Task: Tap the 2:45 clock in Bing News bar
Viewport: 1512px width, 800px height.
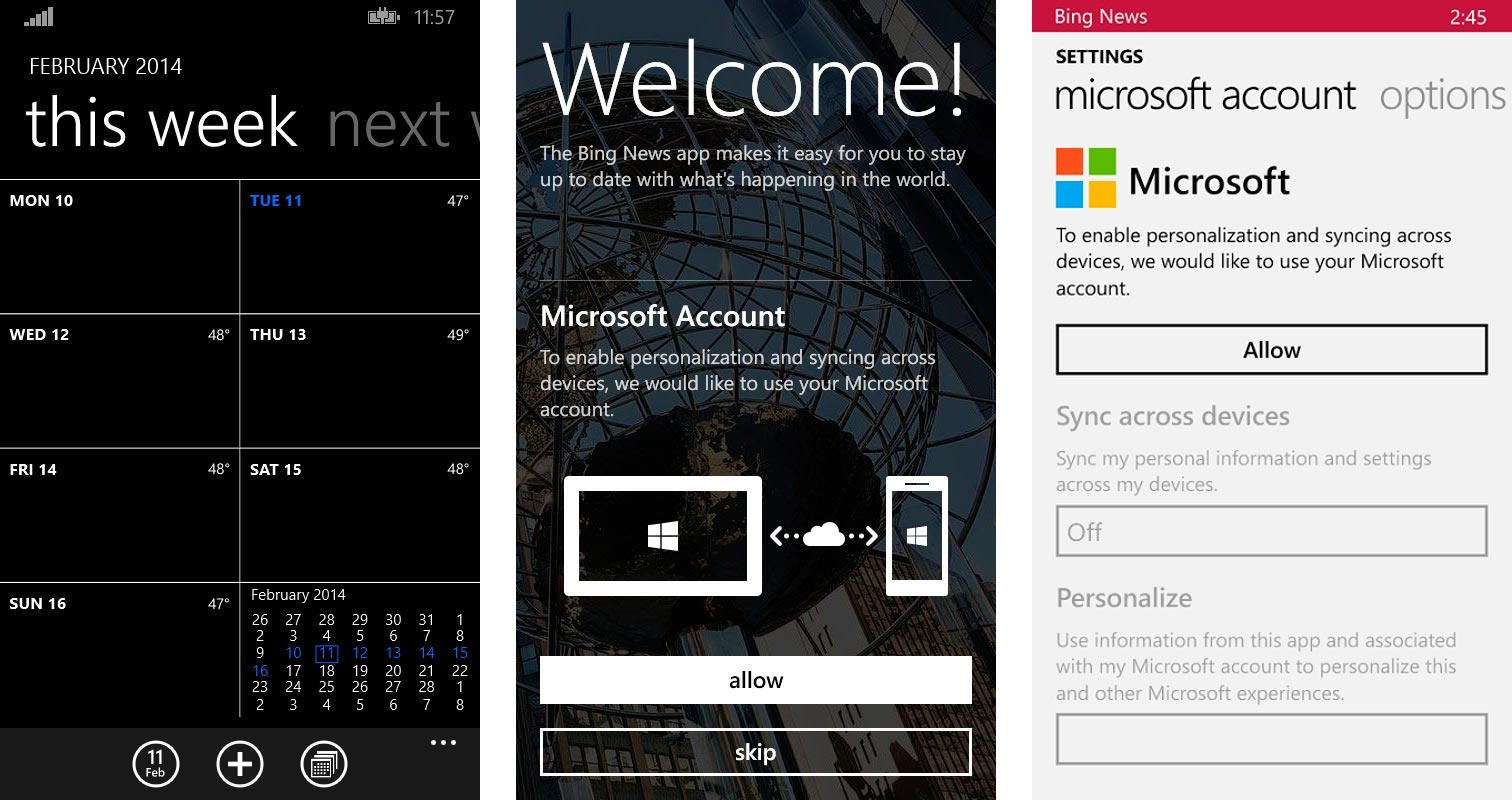Action: coord(1468,16)
